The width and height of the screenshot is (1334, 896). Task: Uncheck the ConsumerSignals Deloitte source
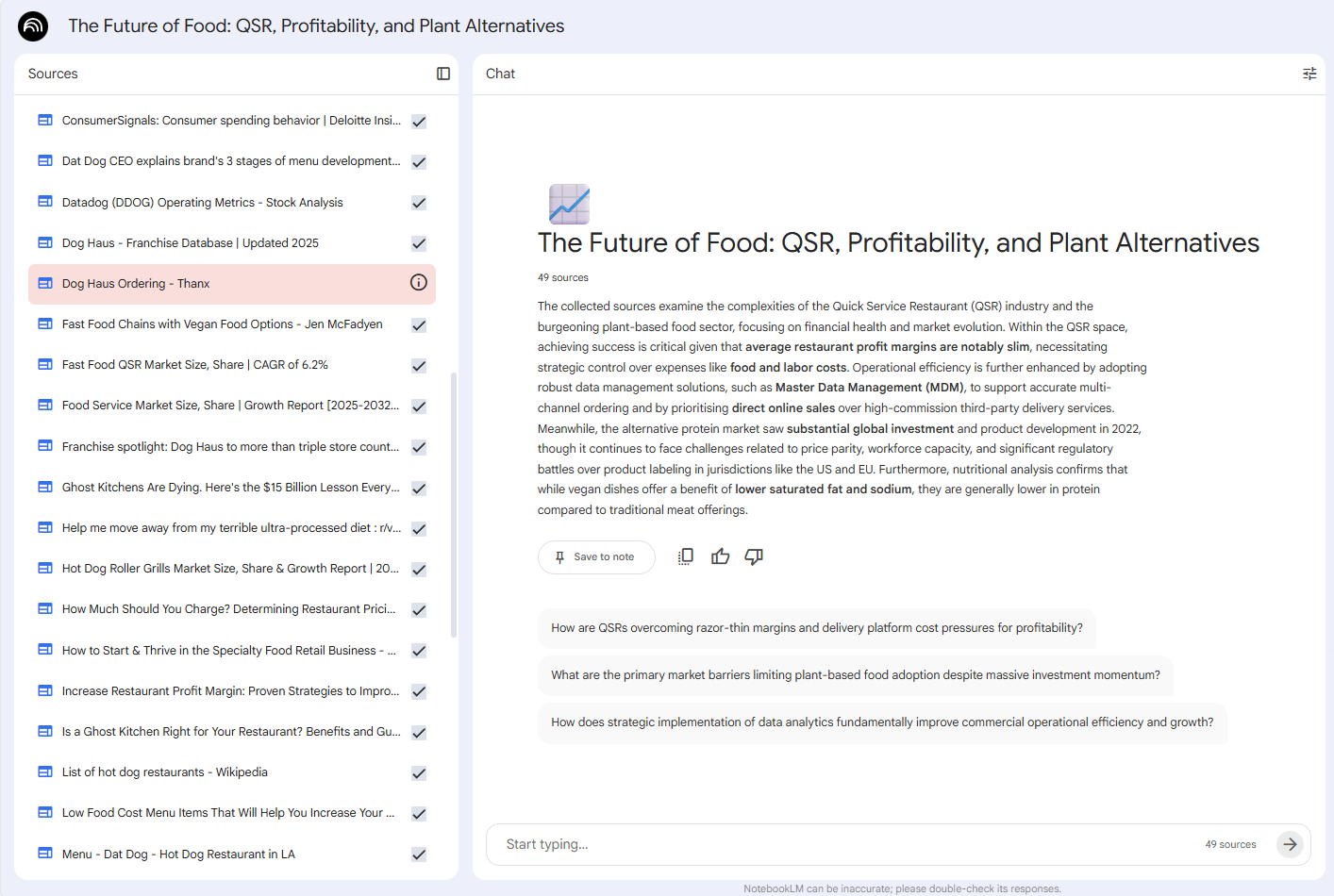[x=419, y=121]
